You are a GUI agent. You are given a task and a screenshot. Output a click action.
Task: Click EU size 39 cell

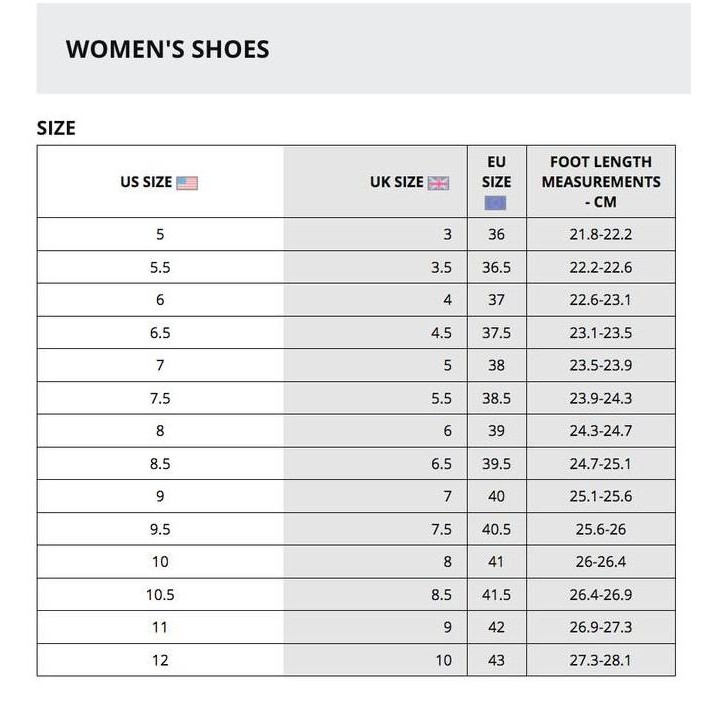(x=496, y=431)
